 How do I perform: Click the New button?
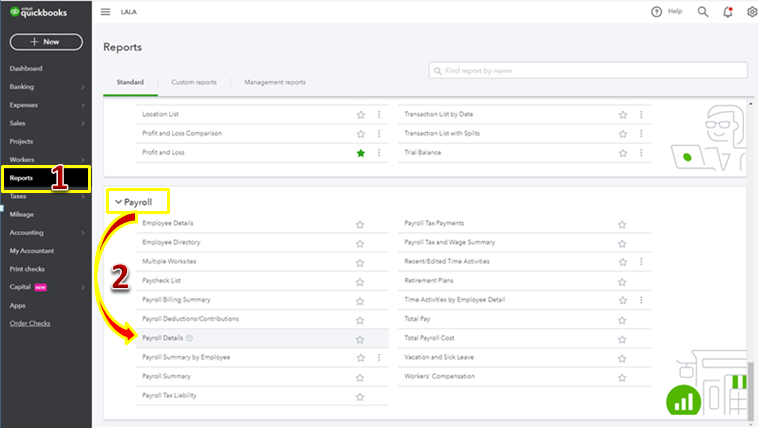[x=46, y=42]
